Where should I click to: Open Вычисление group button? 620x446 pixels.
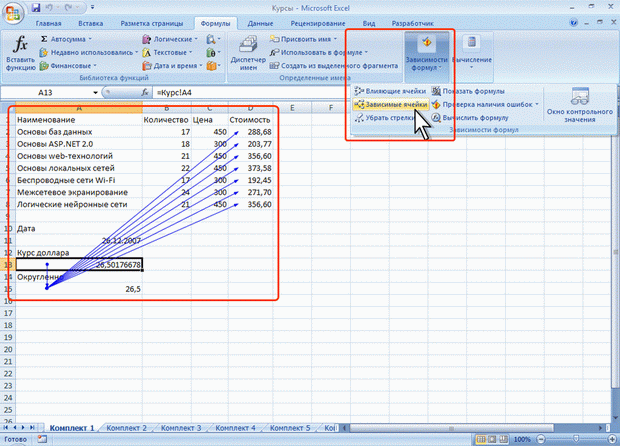(x=471, y=55)
